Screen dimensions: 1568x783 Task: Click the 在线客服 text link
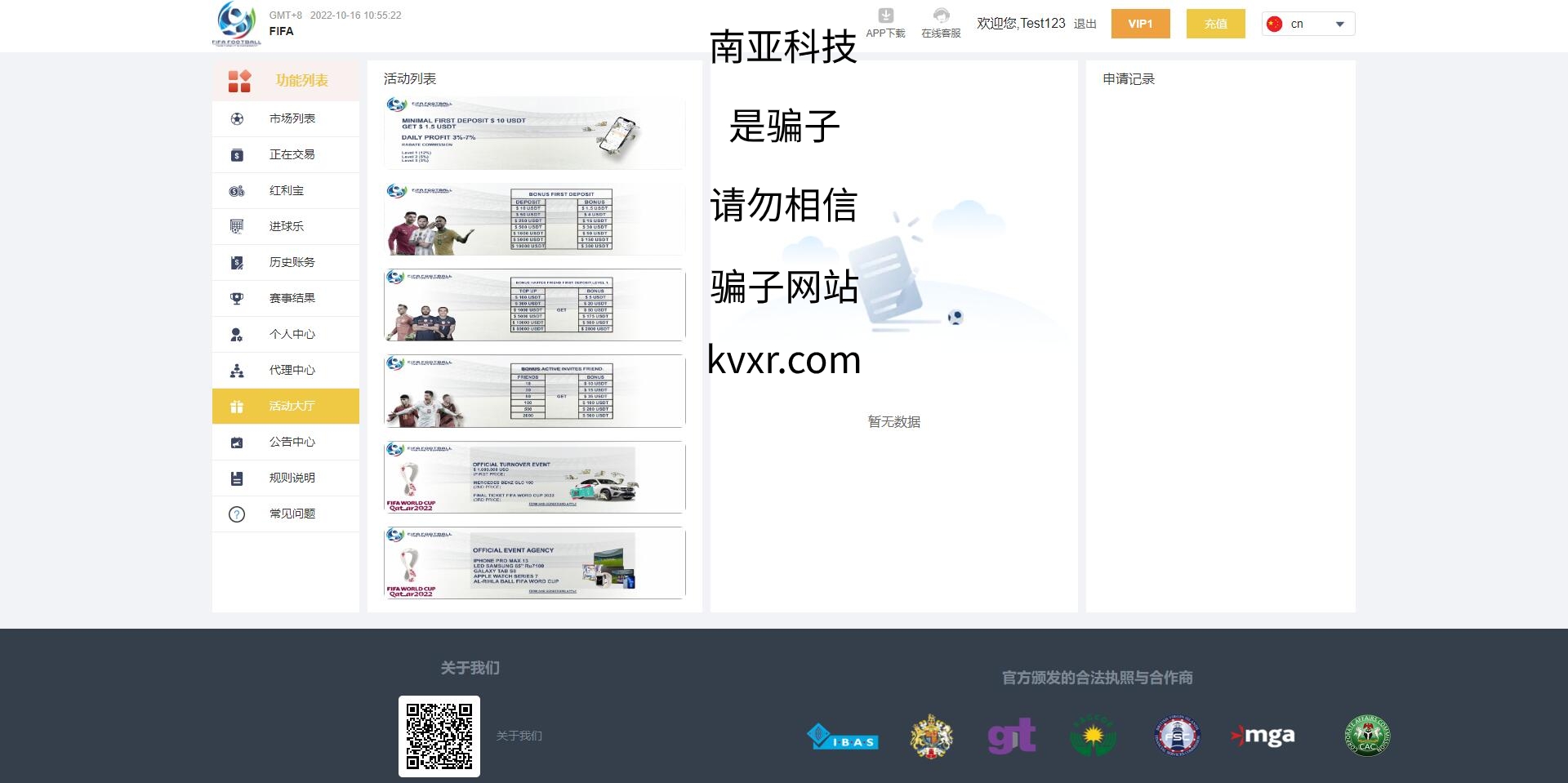941,33
